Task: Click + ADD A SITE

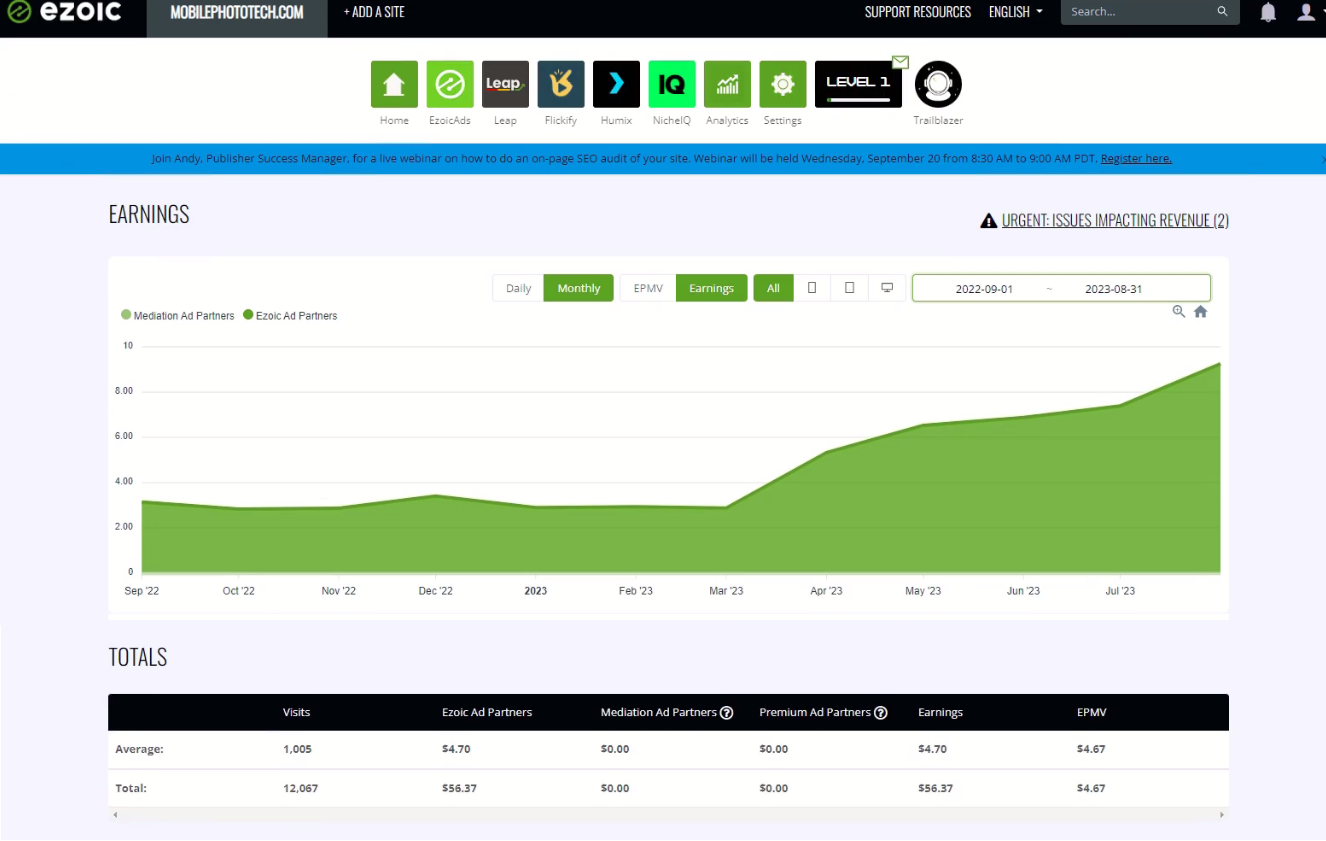Action: pos(374,12)
